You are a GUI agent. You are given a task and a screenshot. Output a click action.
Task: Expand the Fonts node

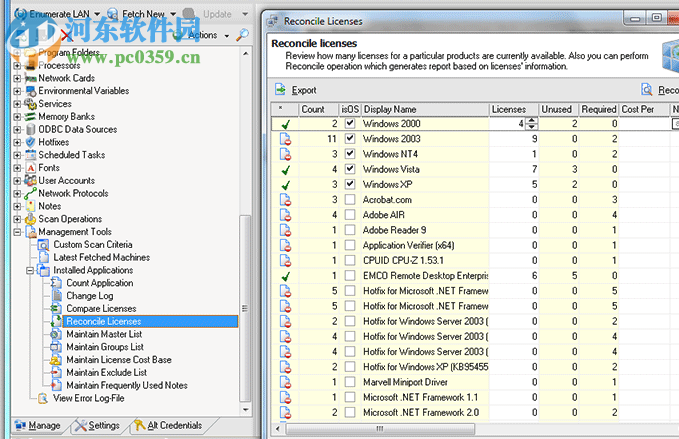click(x=17, y=168)
